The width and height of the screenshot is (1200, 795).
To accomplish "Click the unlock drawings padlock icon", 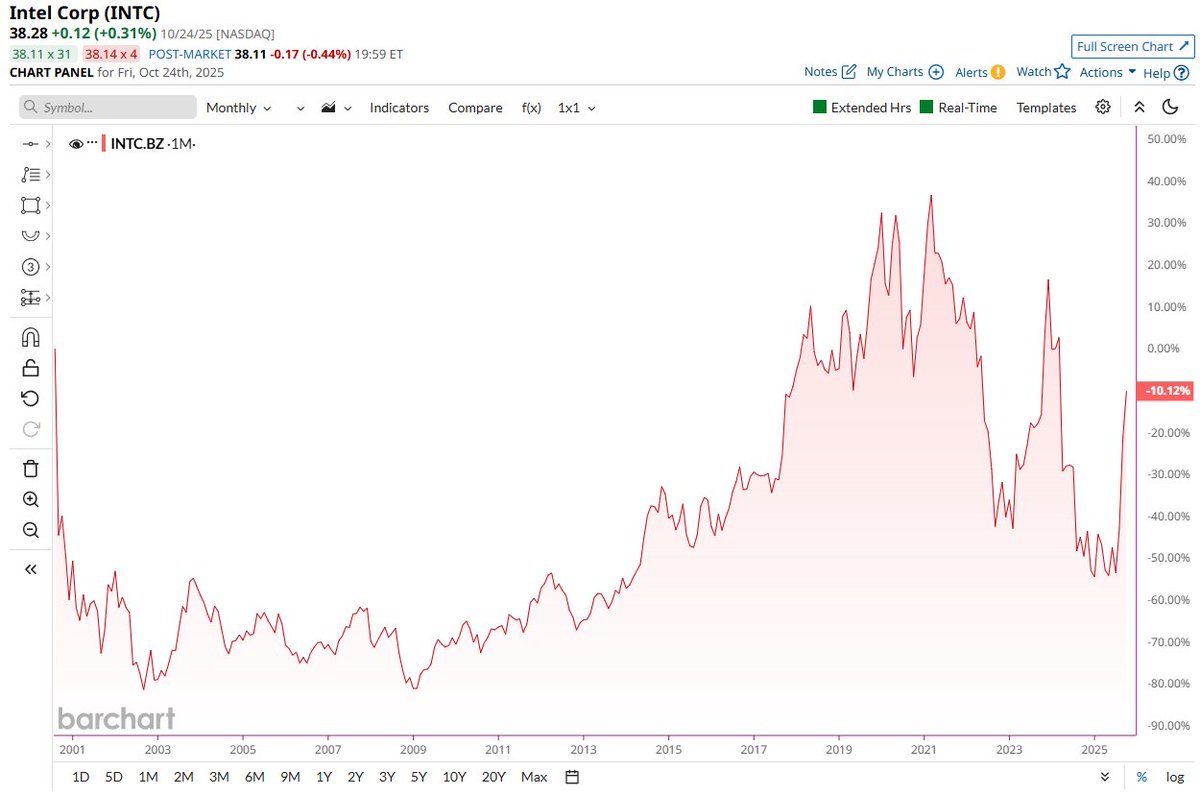I will [x=30, y=368].
